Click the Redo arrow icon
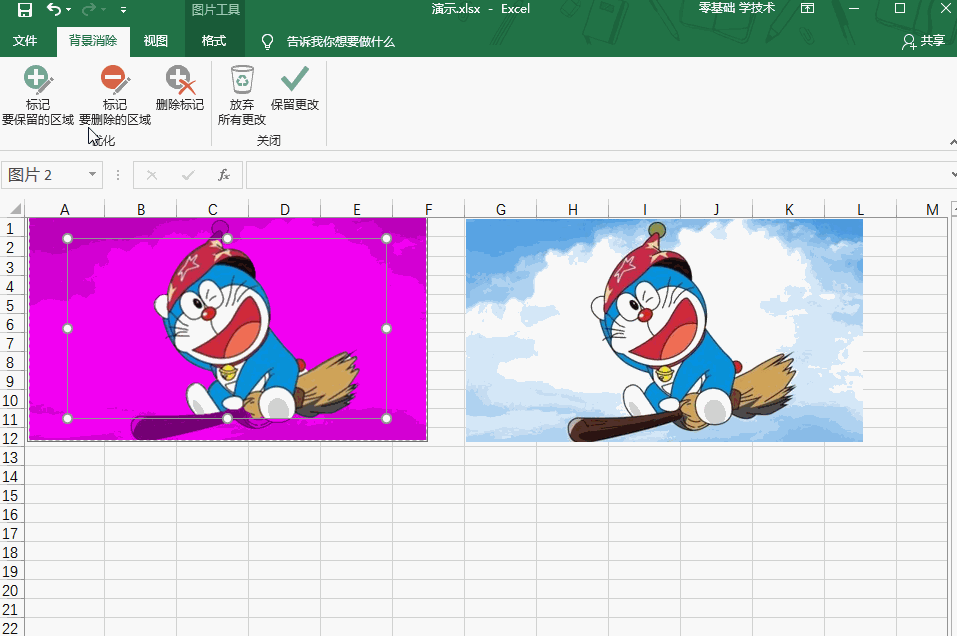Image resolution: width=957 pixels, height=636 pixels. pos(89,10)
